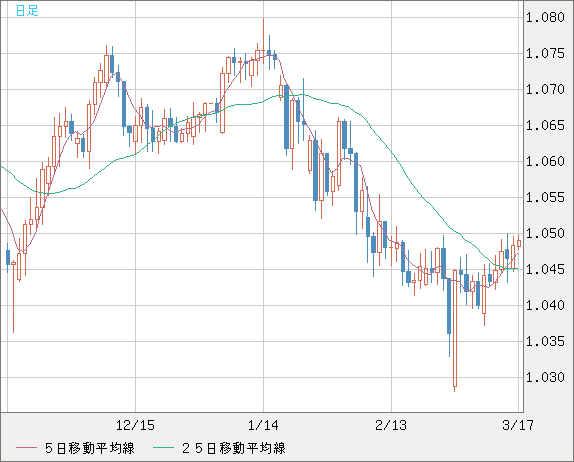The width and height of the screenshot is (574, 462).
Task: Click the 1/14 date axis label
Action: (x=263, y=425)
